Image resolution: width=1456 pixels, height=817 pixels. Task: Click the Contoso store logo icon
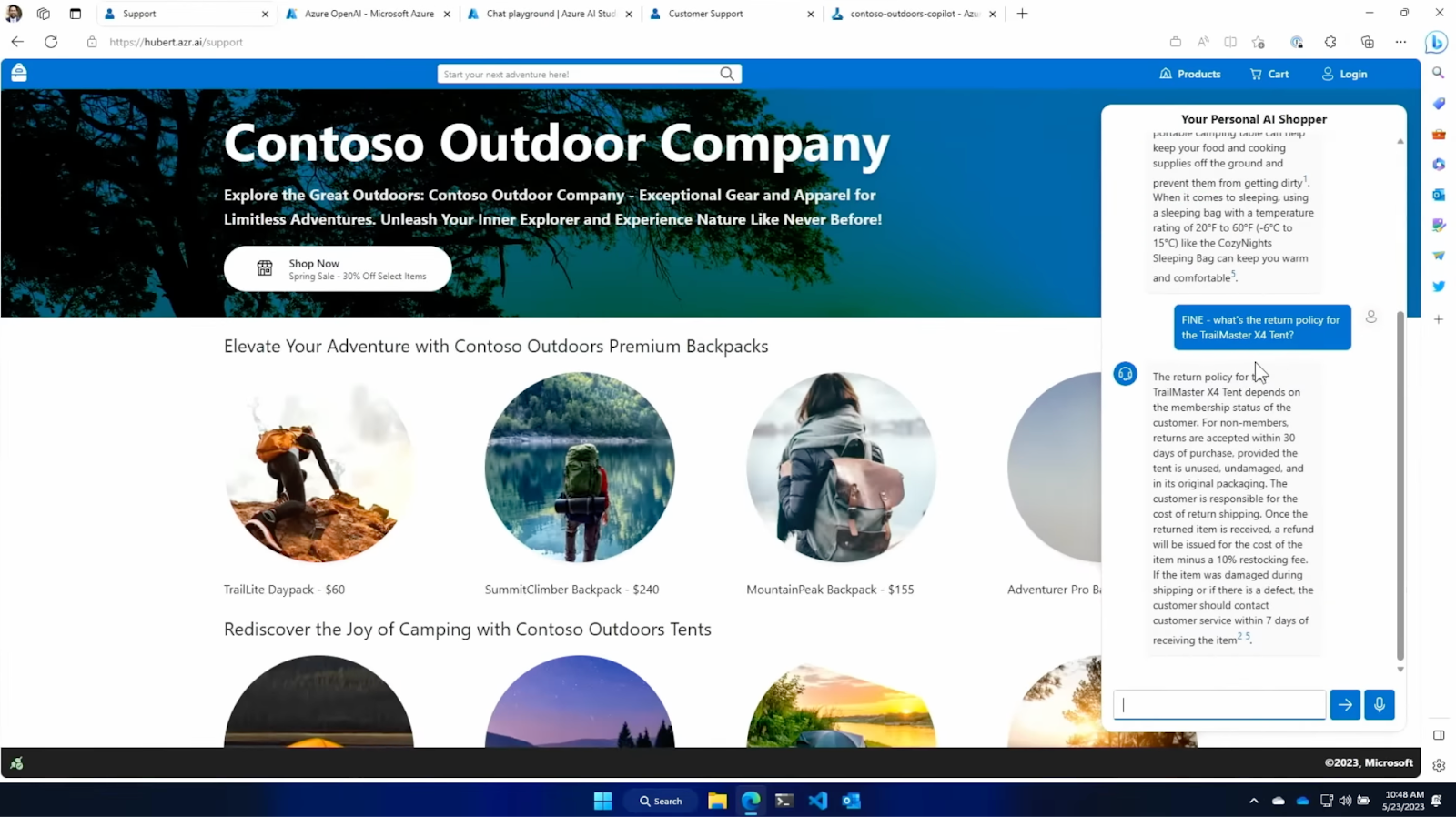[19, 74]
